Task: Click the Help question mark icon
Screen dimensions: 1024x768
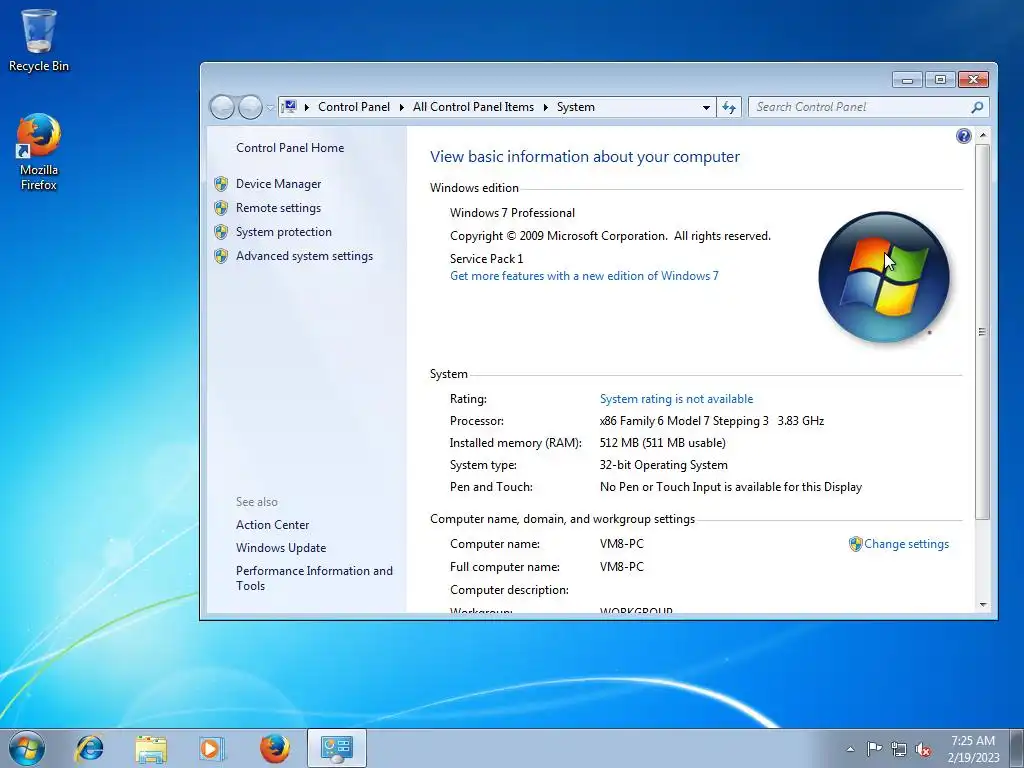Action: coord(963,136)
